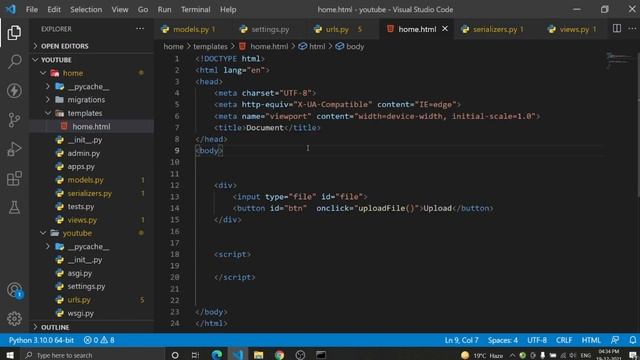Open the Run menu
This screenshot has width=640, height=360.
point(164,9)
